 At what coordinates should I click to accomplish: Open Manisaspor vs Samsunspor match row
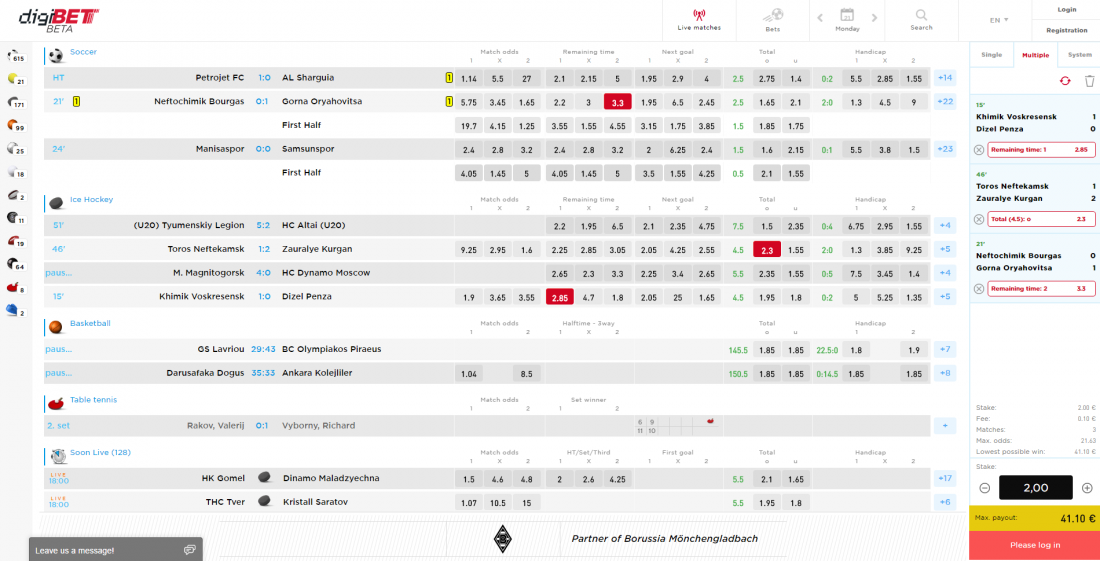[487, 149]
